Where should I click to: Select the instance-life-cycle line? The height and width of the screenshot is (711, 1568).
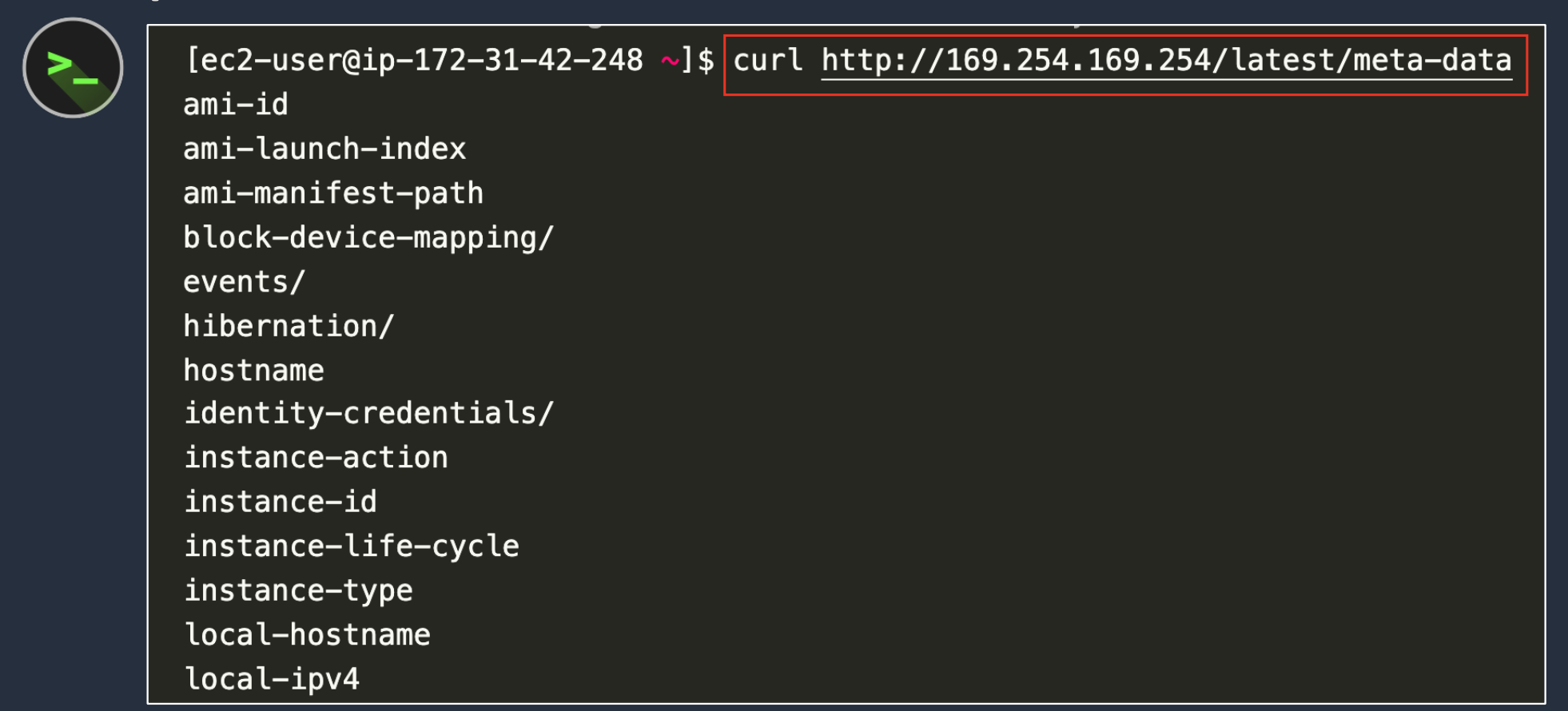[352, 546]
